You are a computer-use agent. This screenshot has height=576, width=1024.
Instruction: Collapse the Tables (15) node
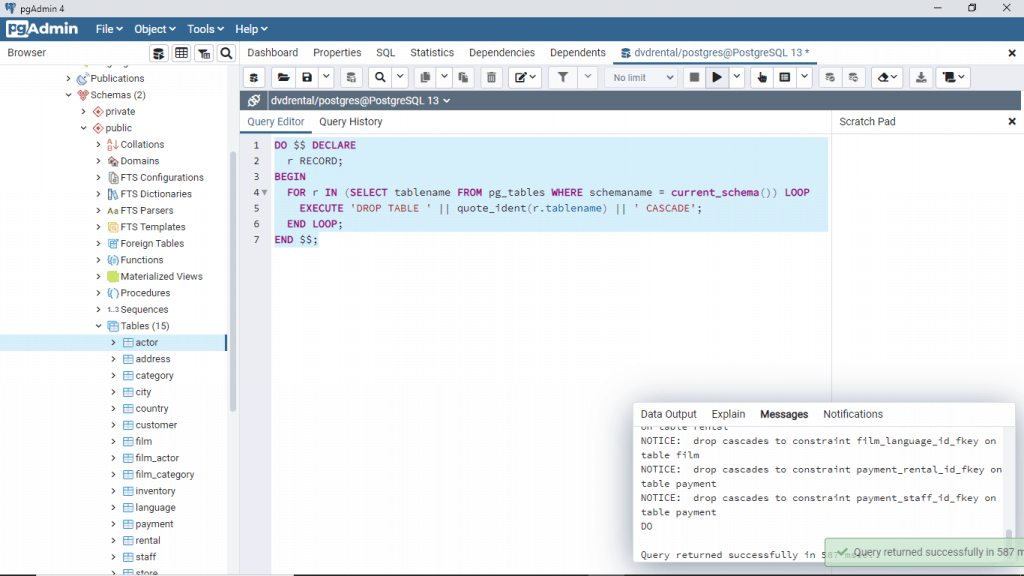(99, 326)
